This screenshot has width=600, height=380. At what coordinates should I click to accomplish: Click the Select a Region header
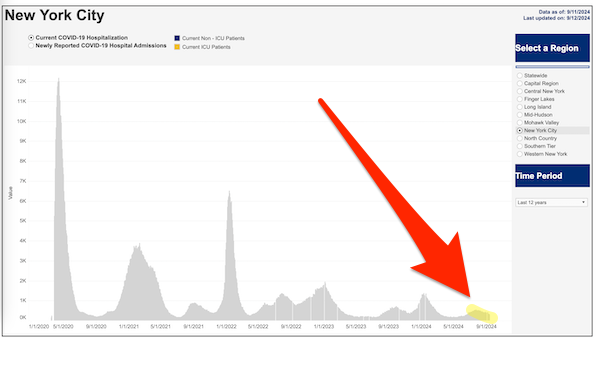point(552,48)
